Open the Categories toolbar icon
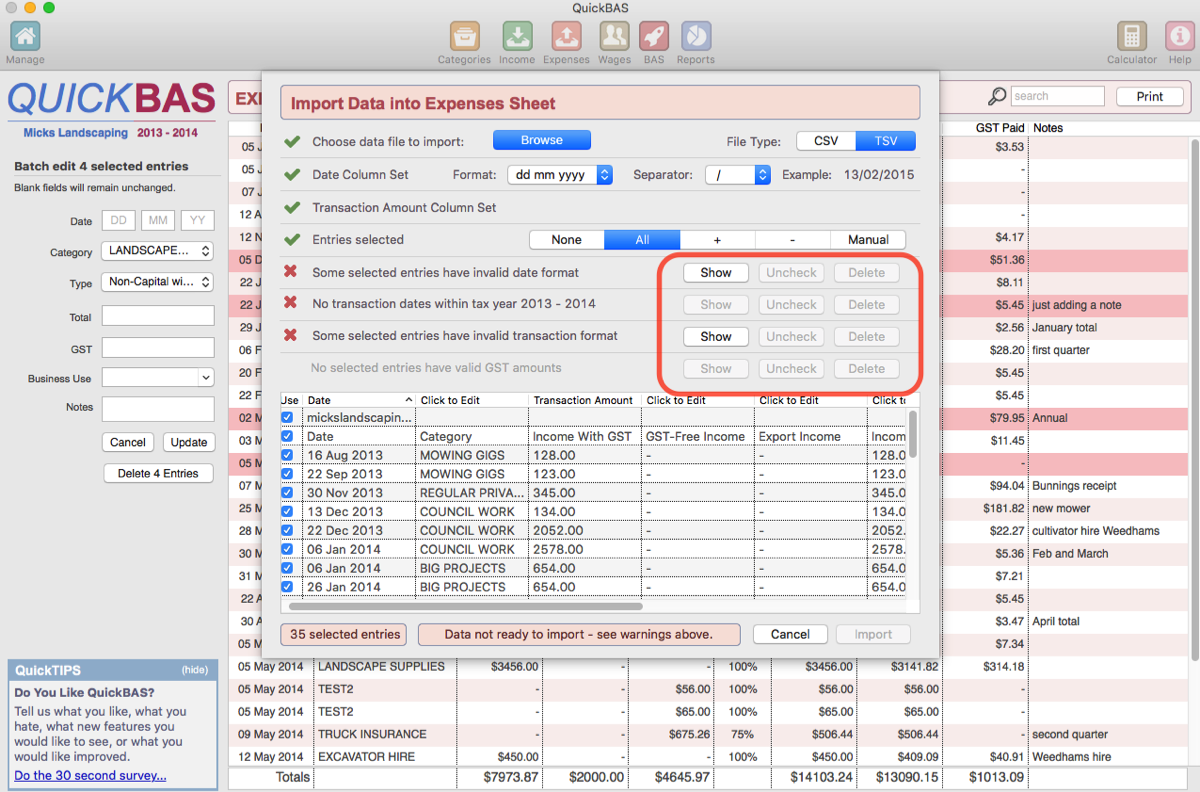The width and height of the screenshot is (1200, 792). 464,37
